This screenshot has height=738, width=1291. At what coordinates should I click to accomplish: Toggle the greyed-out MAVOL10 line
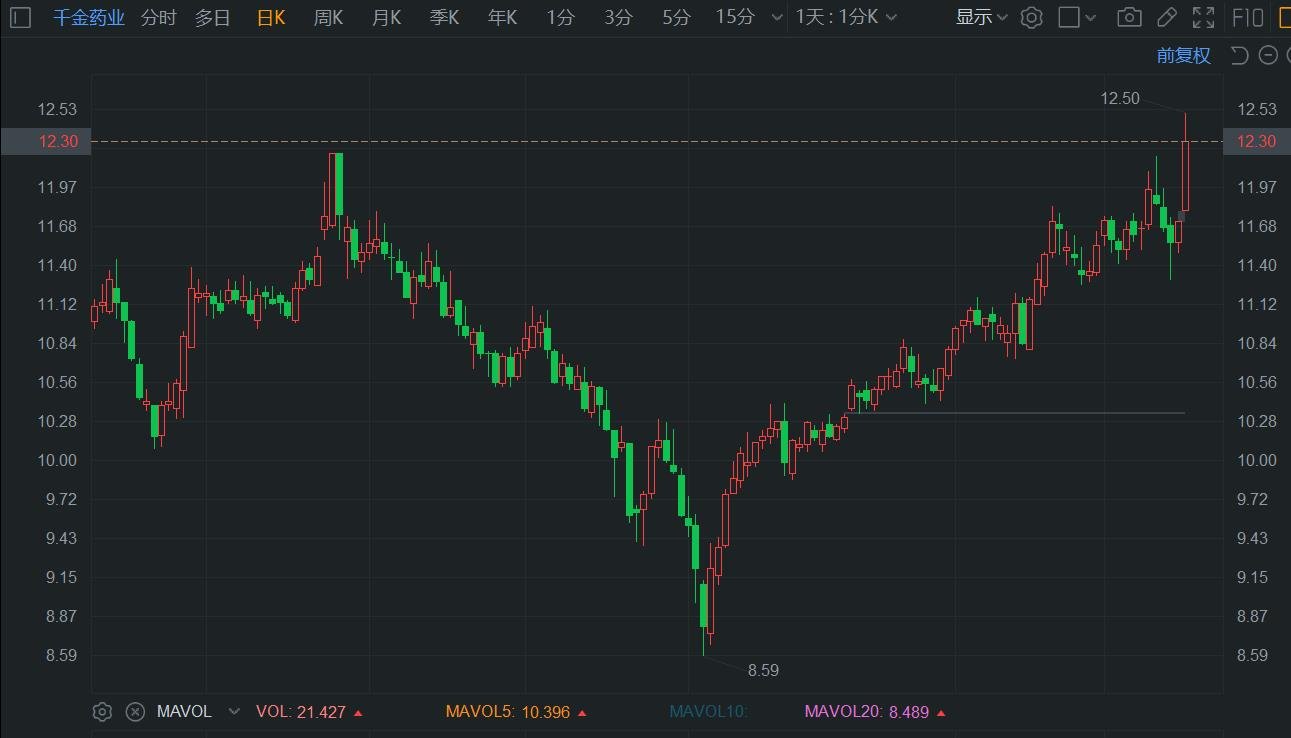click(x=708, y=712)
